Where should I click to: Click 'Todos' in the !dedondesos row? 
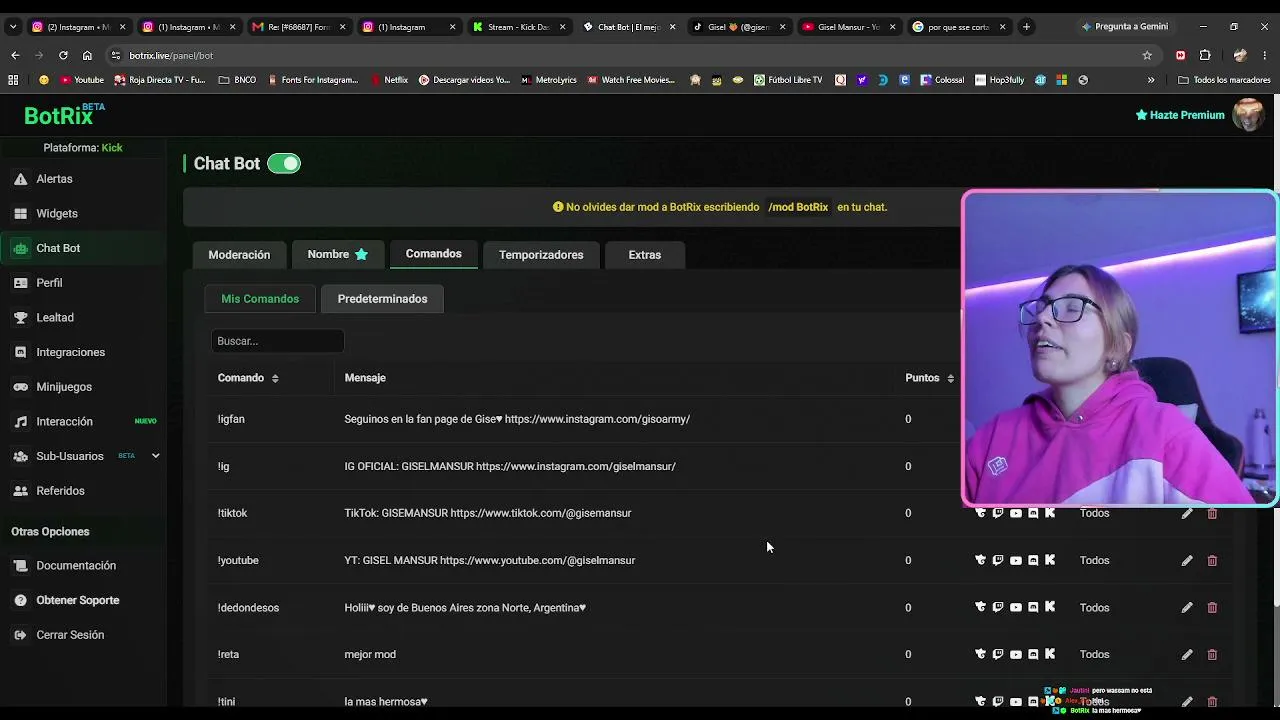pyautogui.click(x=1094, y=608)
